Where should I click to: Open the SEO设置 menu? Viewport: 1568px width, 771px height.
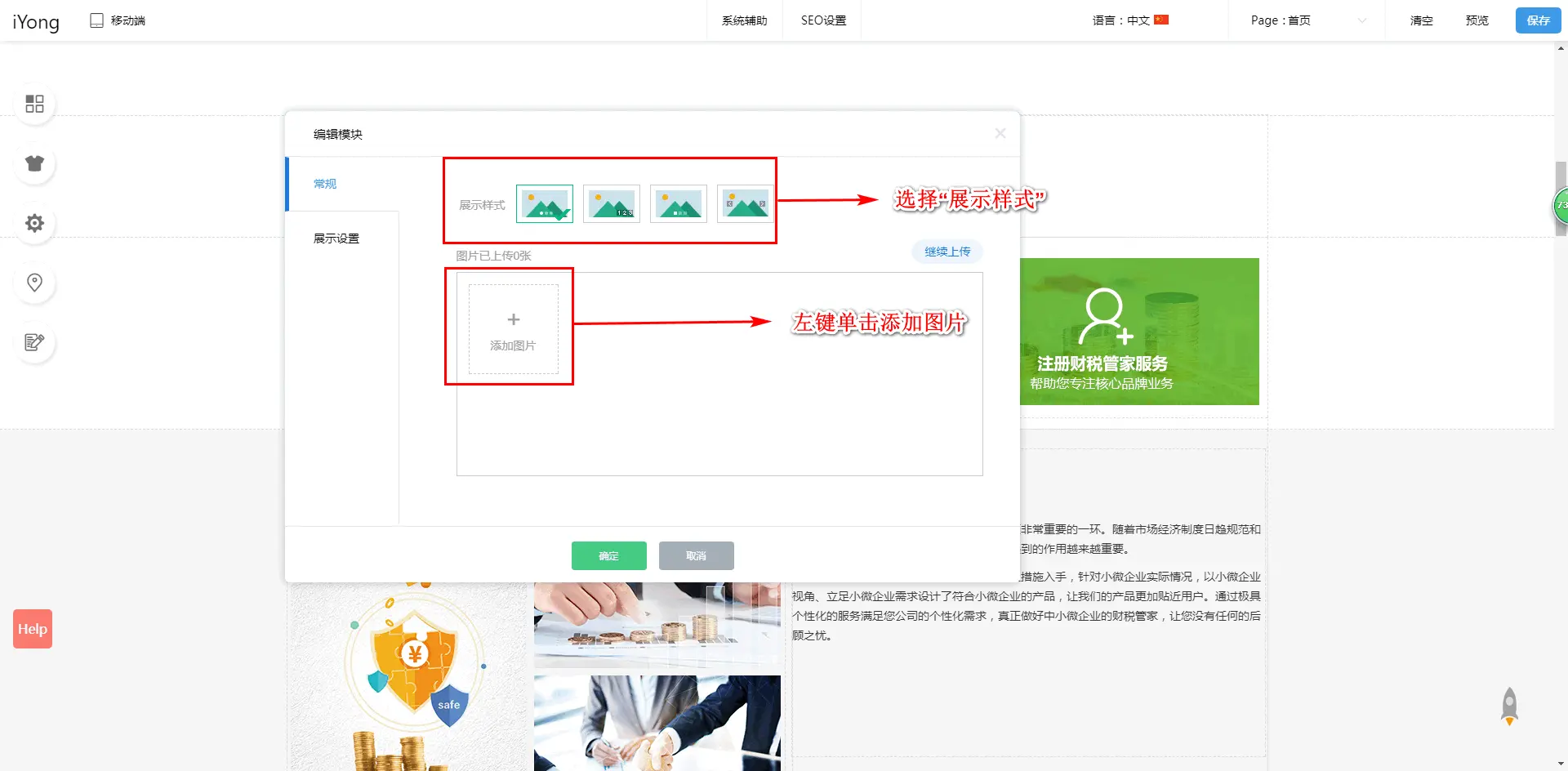[x=823, y=20]
